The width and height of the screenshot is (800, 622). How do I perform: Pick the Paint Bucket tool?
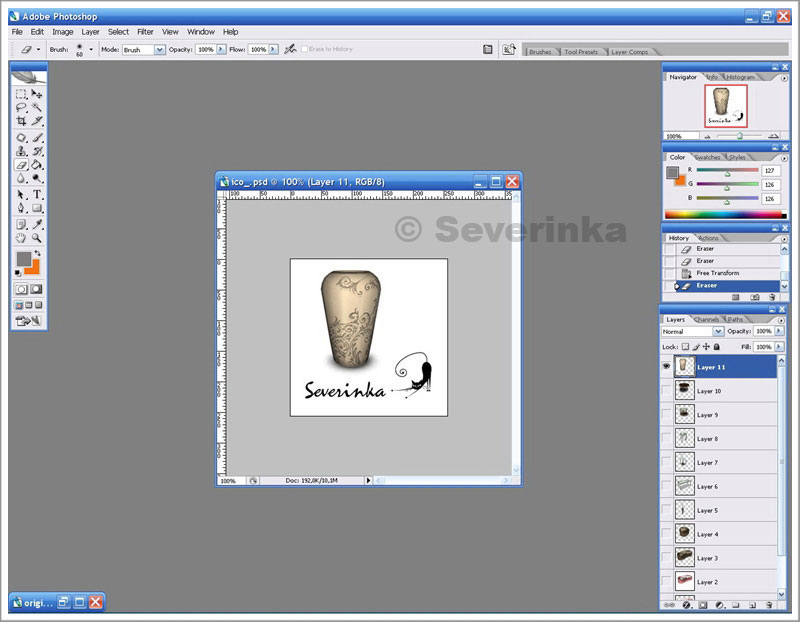tap(37, 164)
